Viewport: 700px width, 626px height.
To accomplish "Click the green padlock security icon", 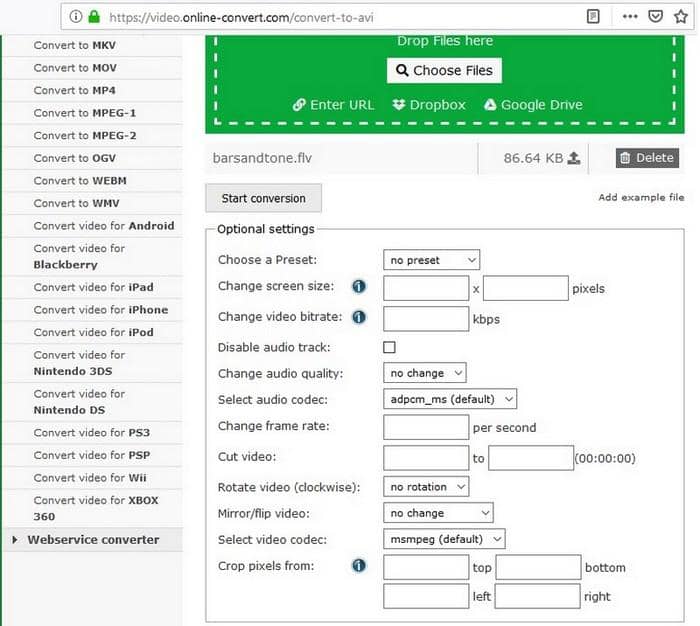I will [x=94, y=17].
